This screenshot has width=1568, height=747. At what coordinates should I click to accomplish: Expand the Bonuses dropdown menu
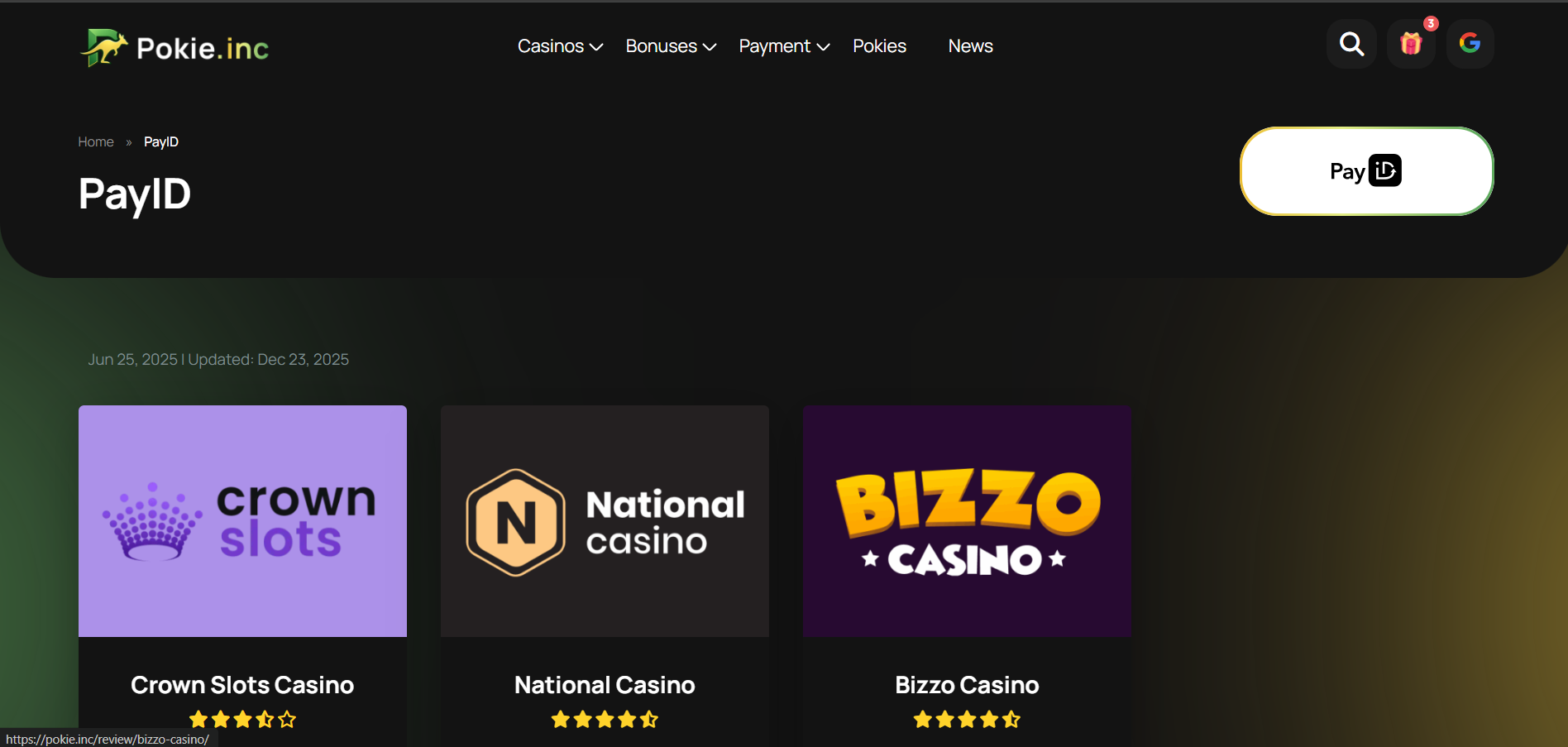[671, 46]
